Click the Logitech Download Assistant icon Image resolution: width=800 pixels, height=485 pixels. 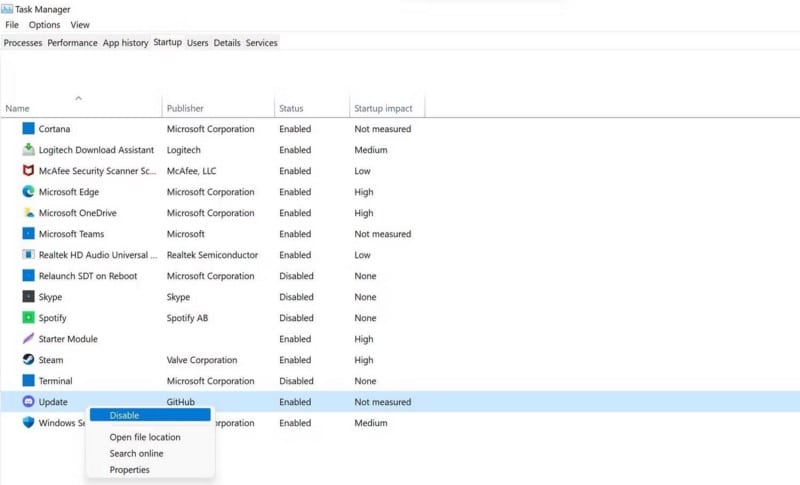point(29,149)
